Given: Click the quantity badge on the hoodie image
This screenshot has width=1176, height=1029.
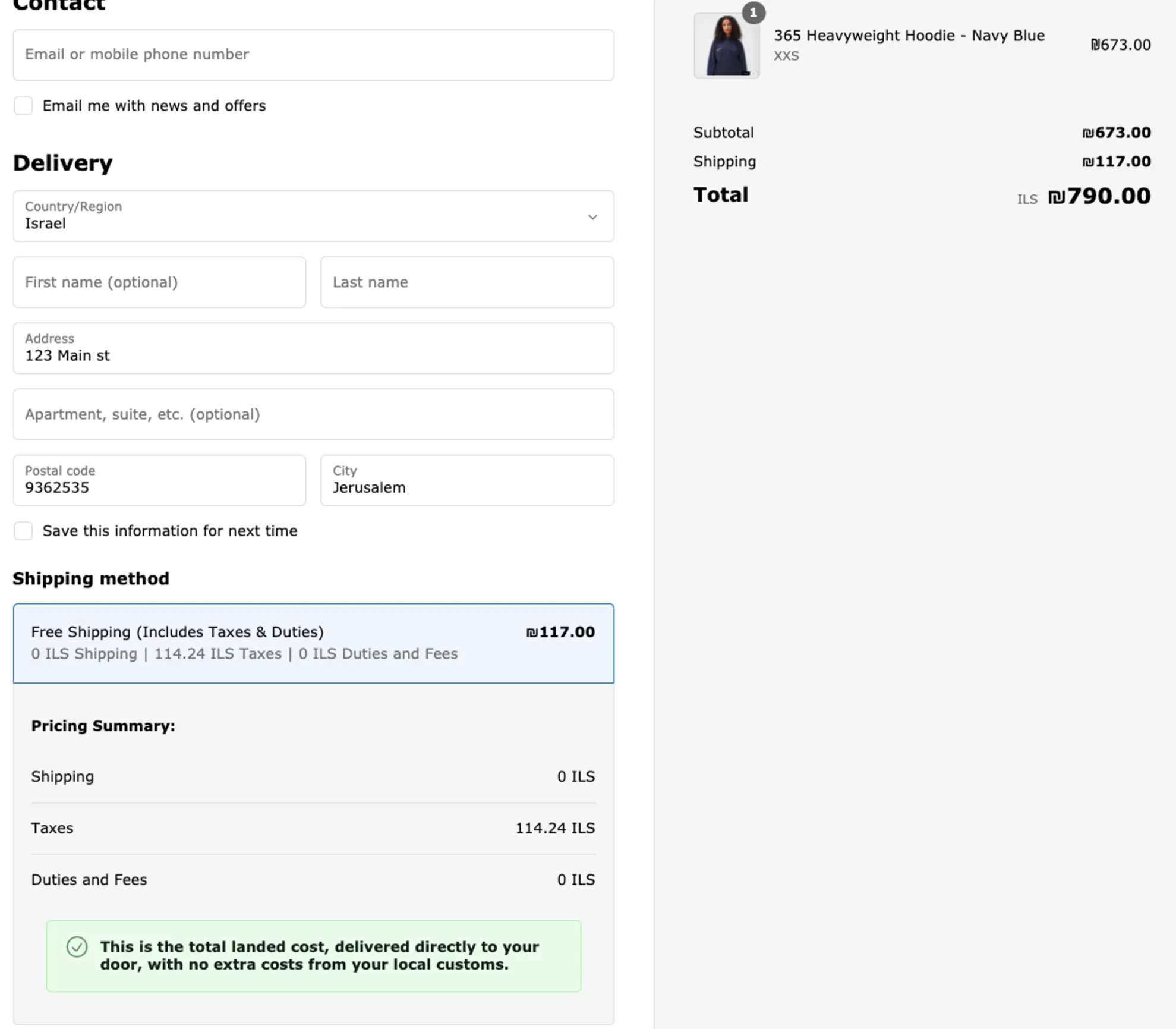Looking at the screenshot, I should click(x=753, y=12).
